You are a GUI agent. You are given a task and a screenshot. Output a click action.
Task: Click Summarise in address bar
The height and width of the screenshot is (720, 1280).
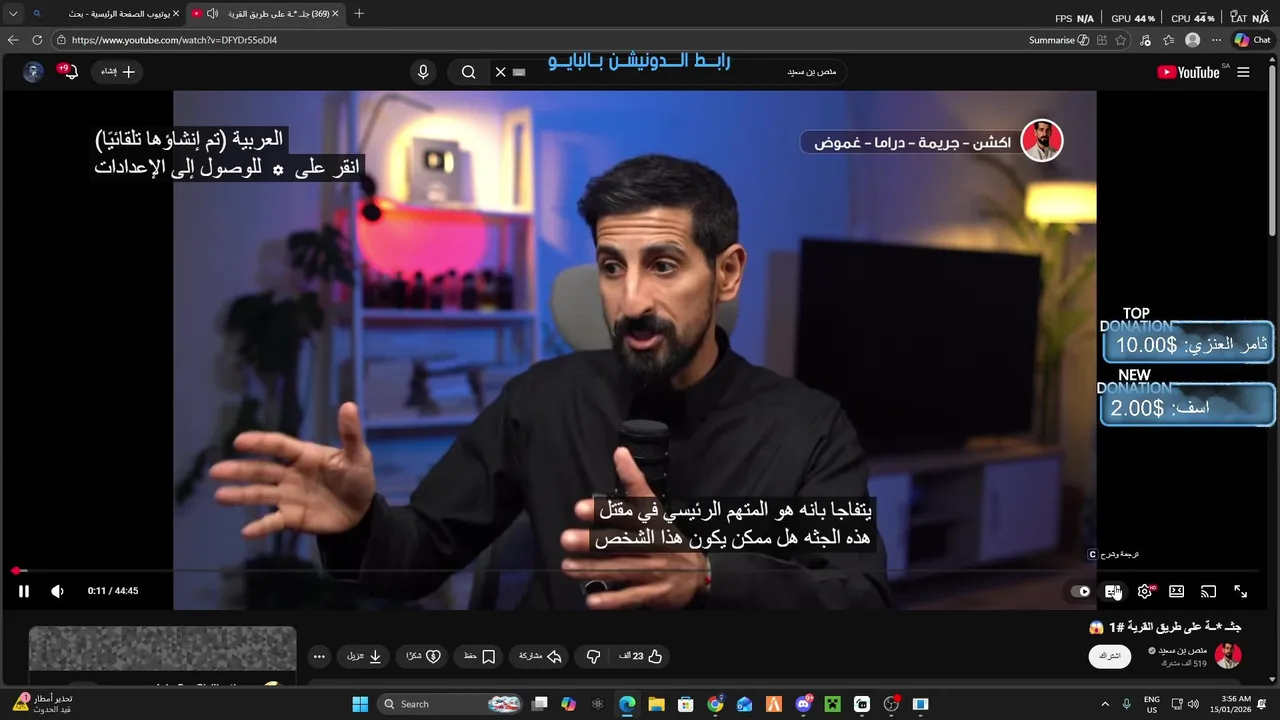pyautogui.click(x=1058, y=40)
